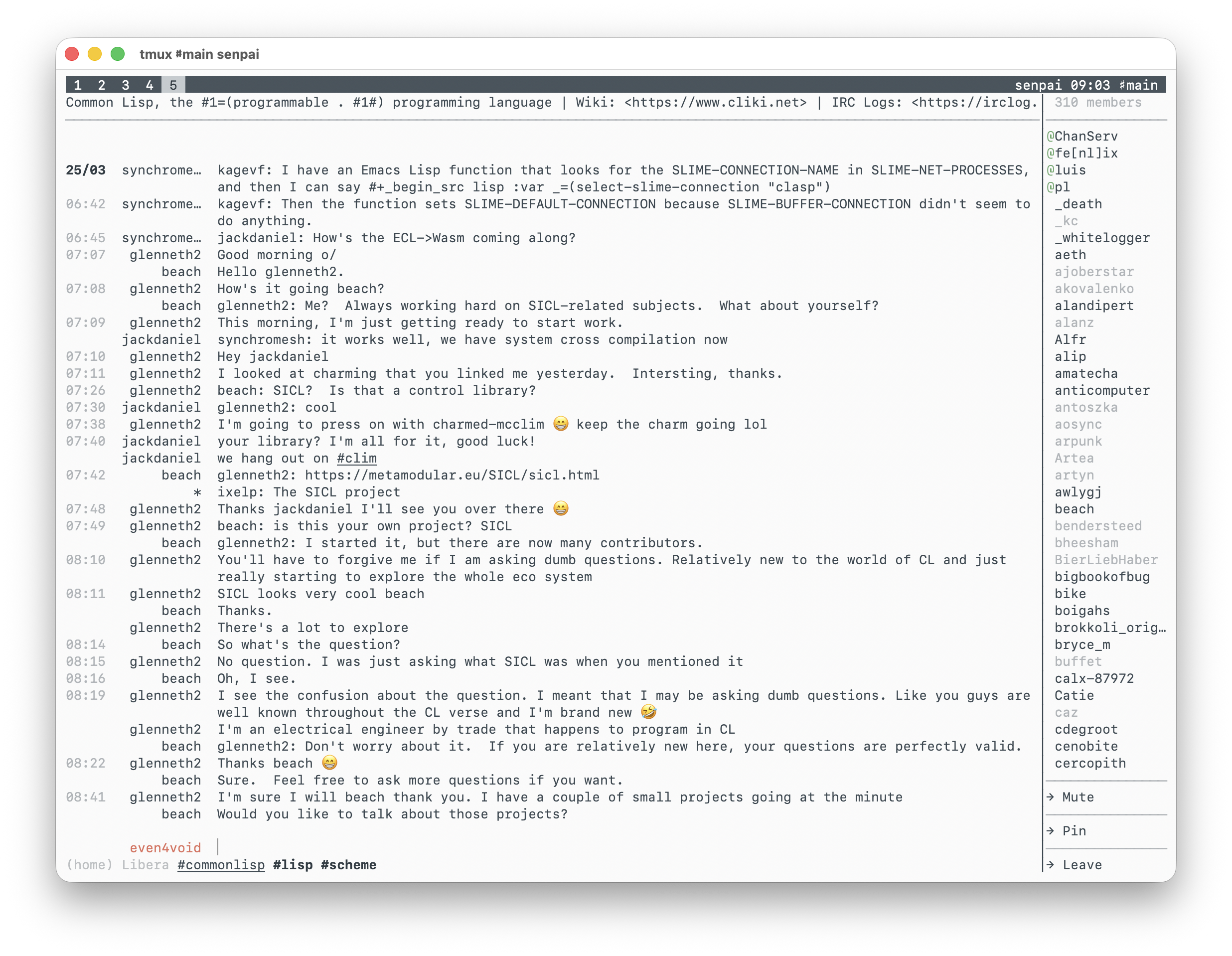
Task: Switch to the #scheme buffer
Action: point(348,865)
